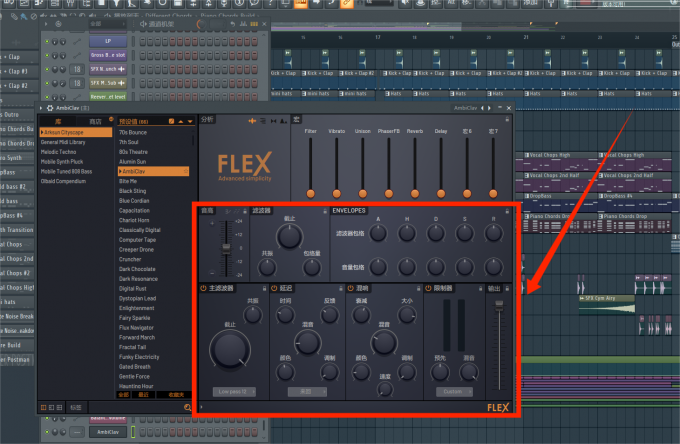
Task: Click the lock icon on filter section
Action: pos(324,211)
